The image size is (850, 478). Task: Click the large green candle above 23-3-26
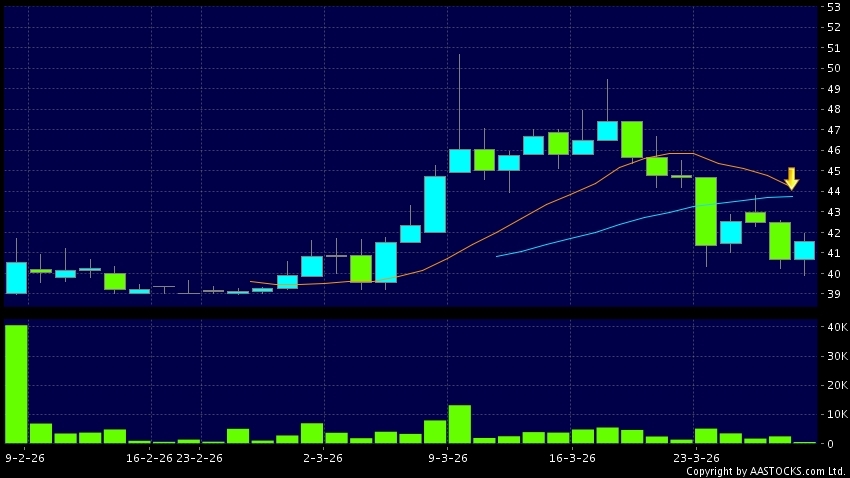[706, 211]
